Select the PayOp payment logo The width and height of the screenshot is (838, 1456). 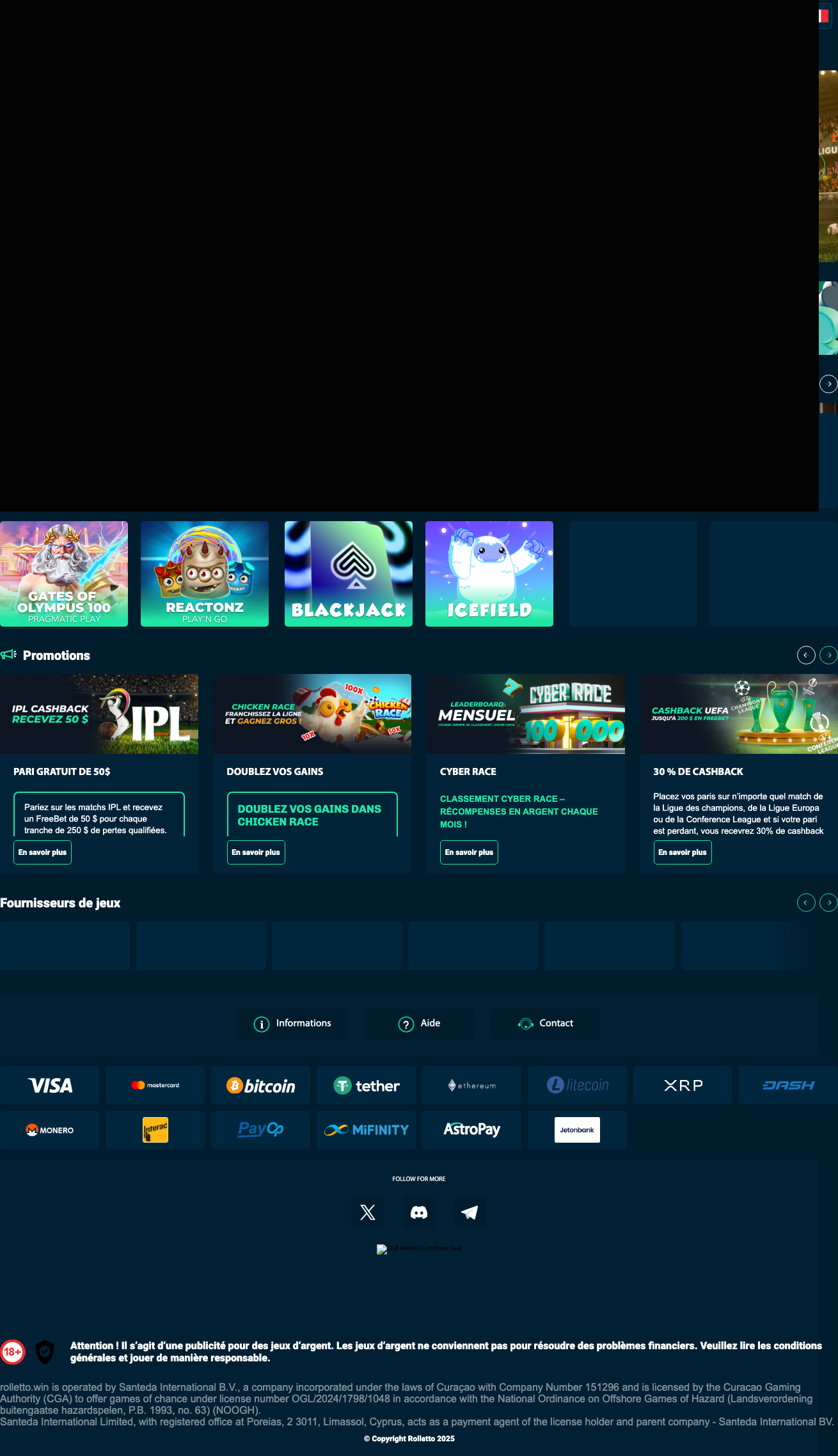tap(260, 1130)
